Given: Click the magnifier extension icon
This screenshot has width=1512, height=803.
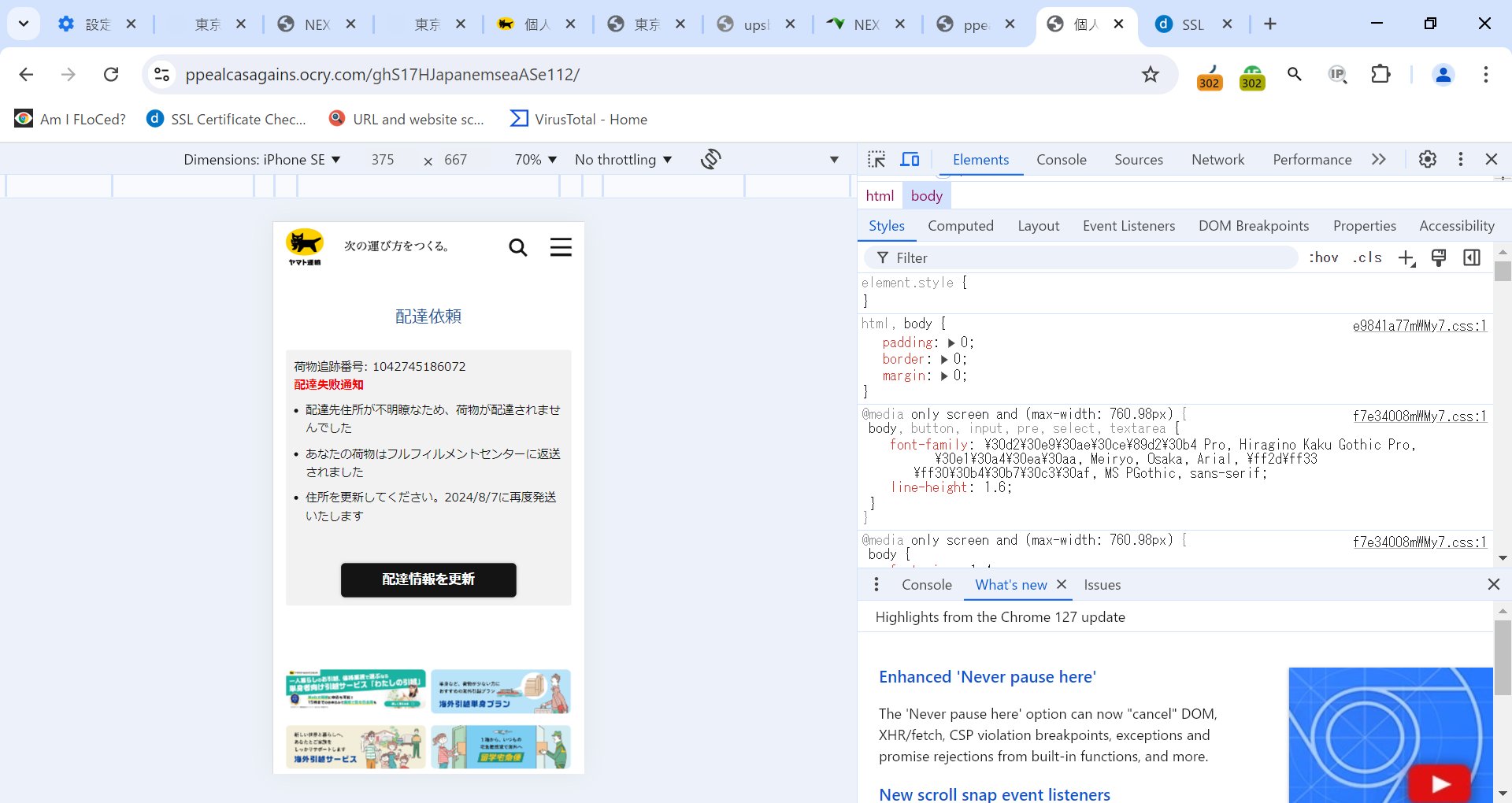Looking at the screenshot, I should click(1294, 74).
